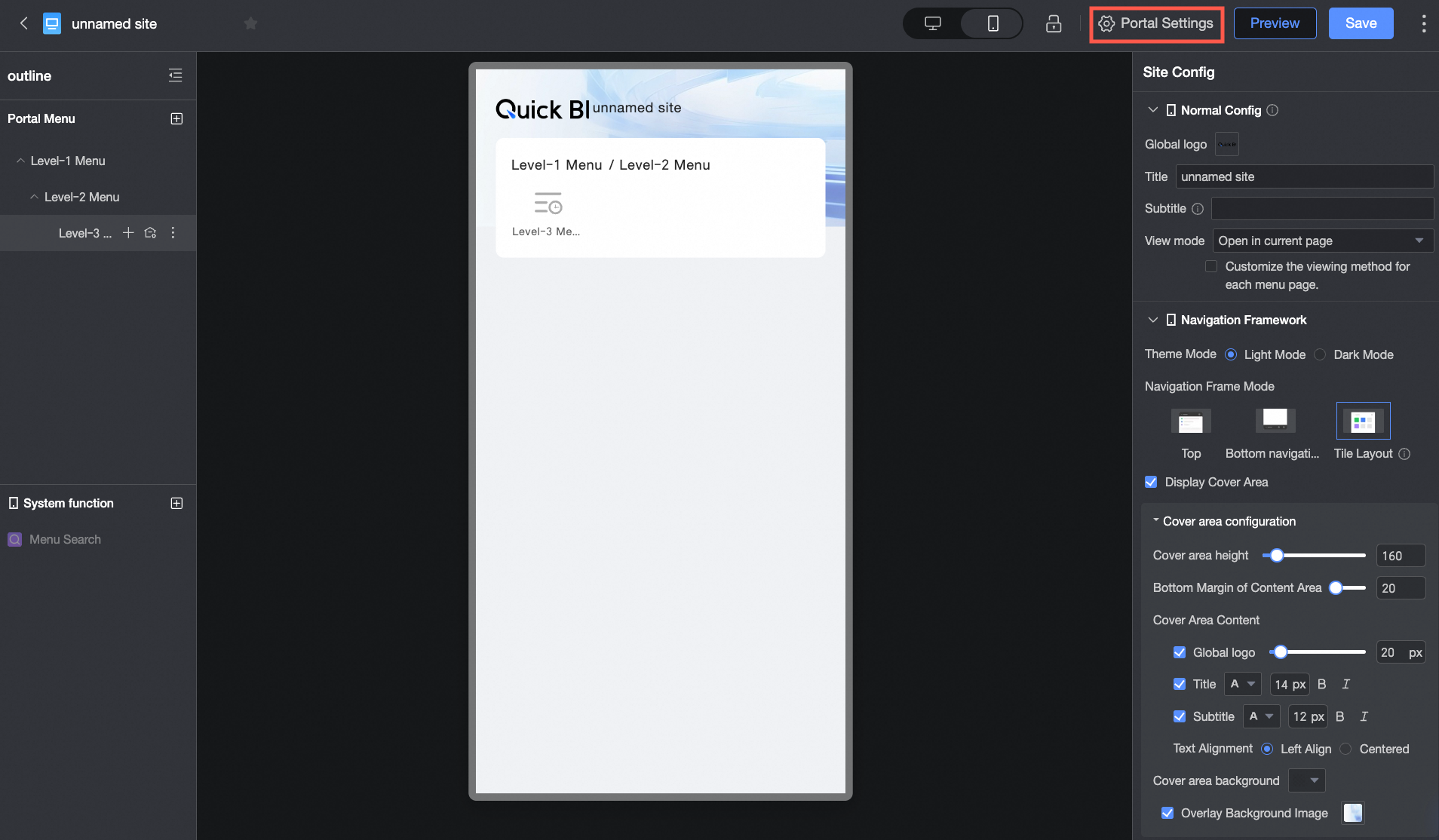Collapse the Normal Config section

[x=1152, y=110]
